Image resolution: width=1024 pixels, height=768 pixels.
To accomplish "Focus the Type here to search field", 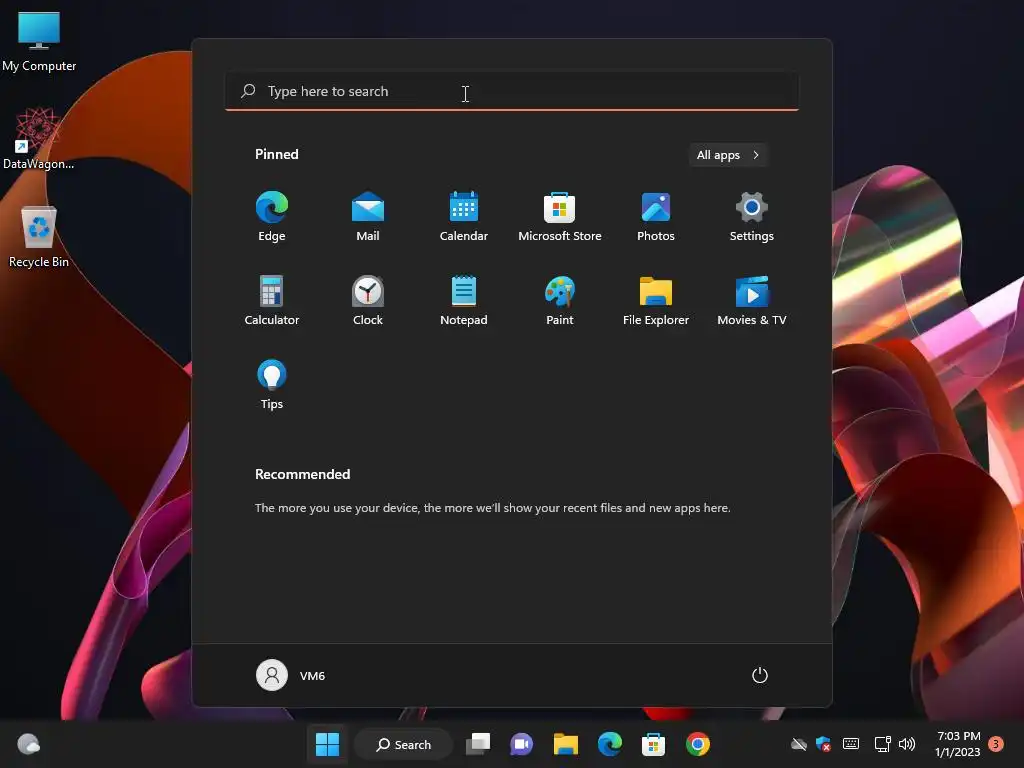I will [512, 91].
